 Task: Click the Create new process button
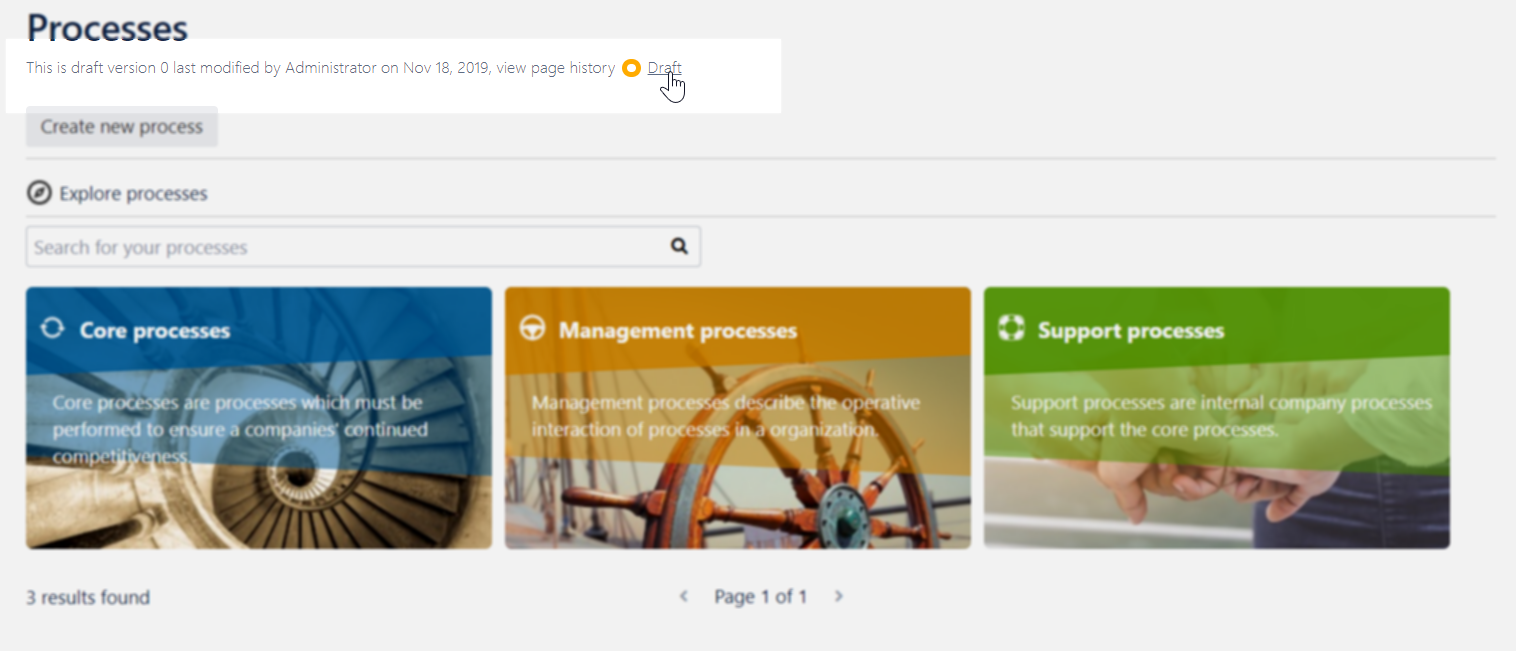click(x=122, y=127)
